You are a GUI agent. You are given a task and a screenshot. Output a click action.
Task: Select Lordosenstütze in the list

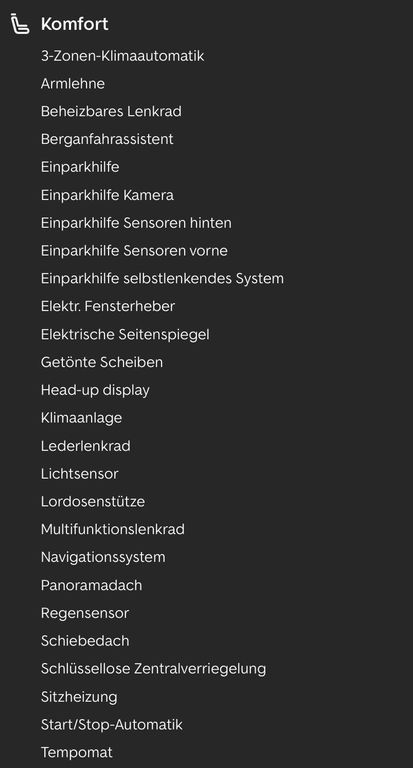pos(93,502)
